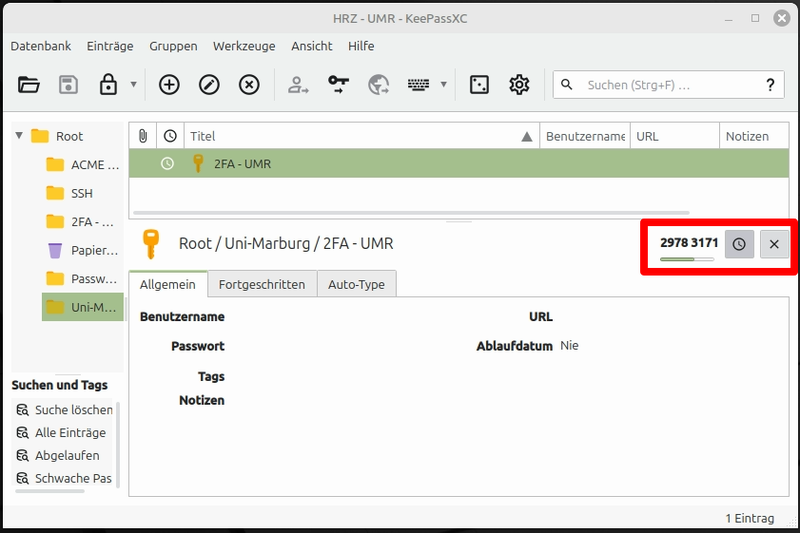Click the Ablaufdatum value Nie
Image resolution: width=800 pixels, height=533 pixels.
569,346
